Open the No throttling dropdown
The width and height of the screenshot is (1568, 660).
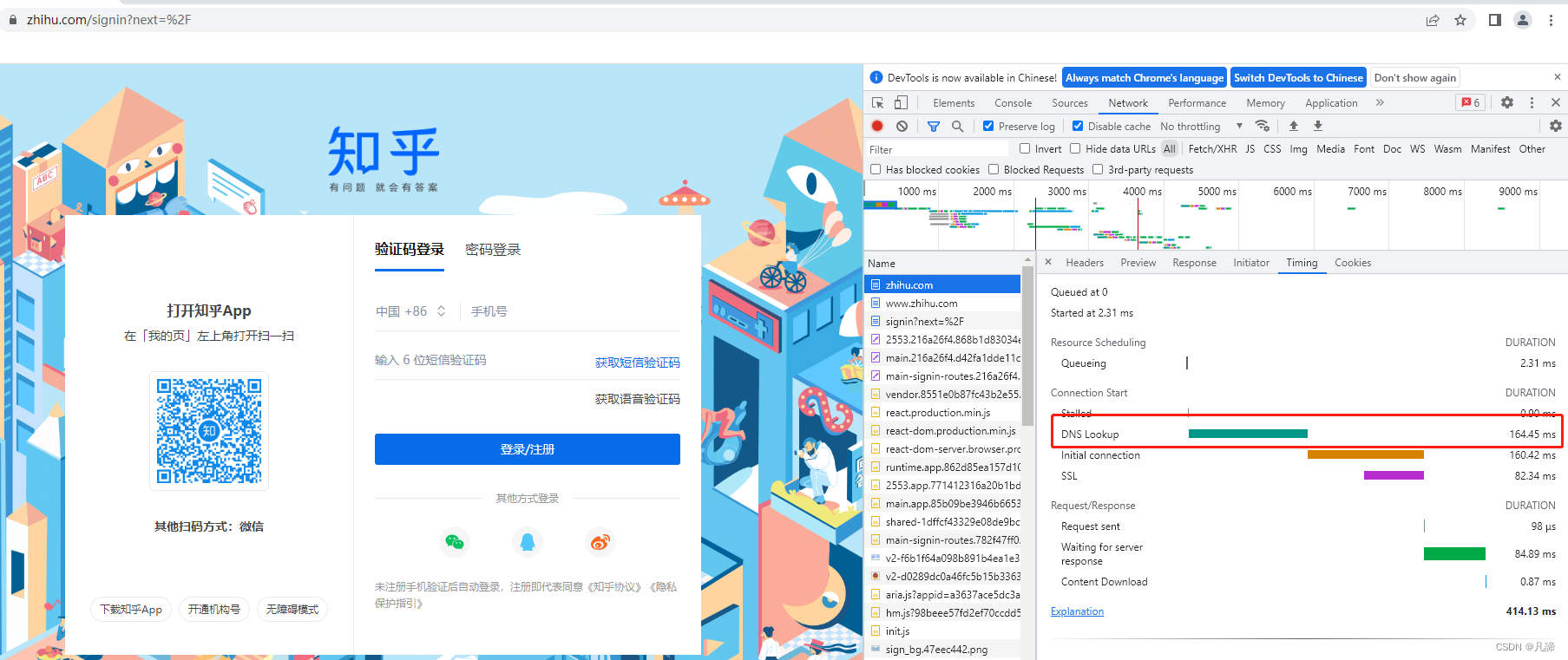pos(1201,126)
